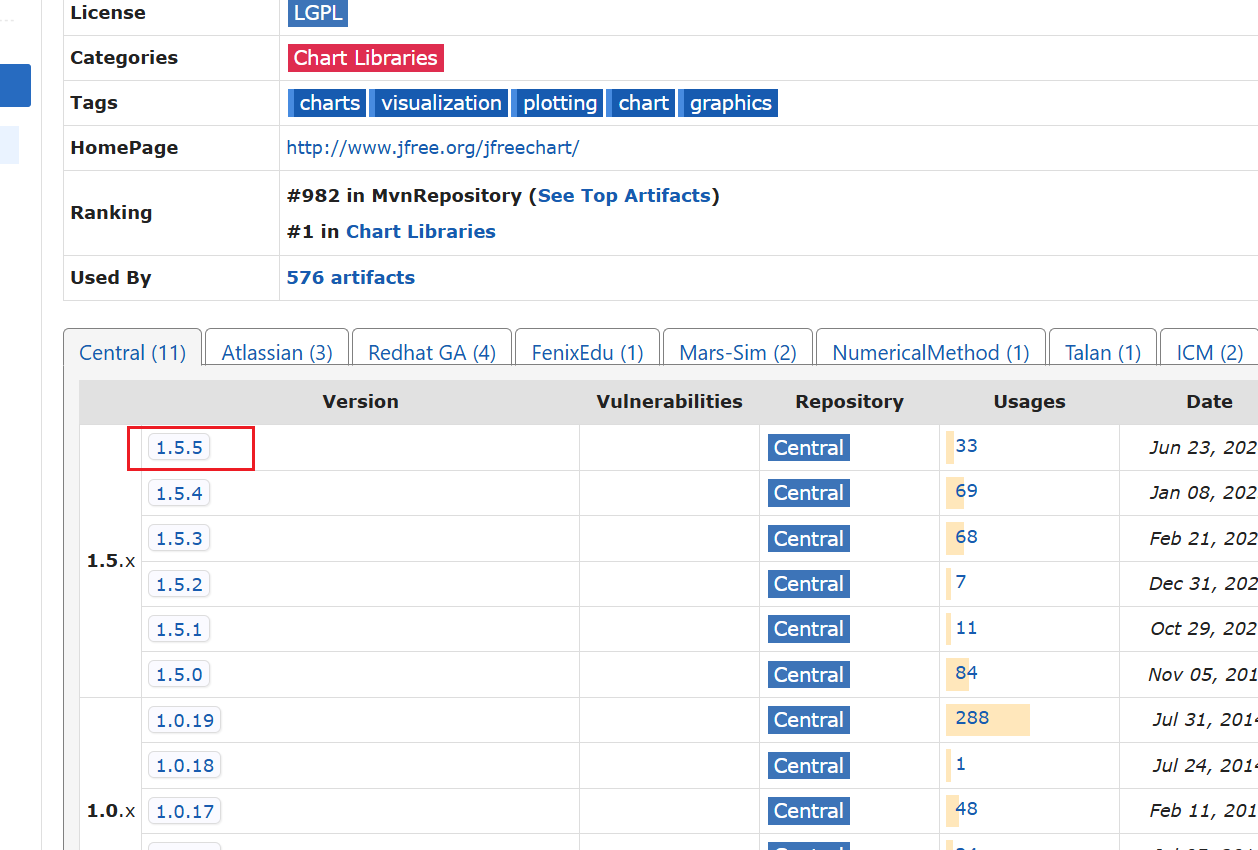The image size is (1258, 850).
Task: Select the plotting tag
Action: [x=558, y=103]
